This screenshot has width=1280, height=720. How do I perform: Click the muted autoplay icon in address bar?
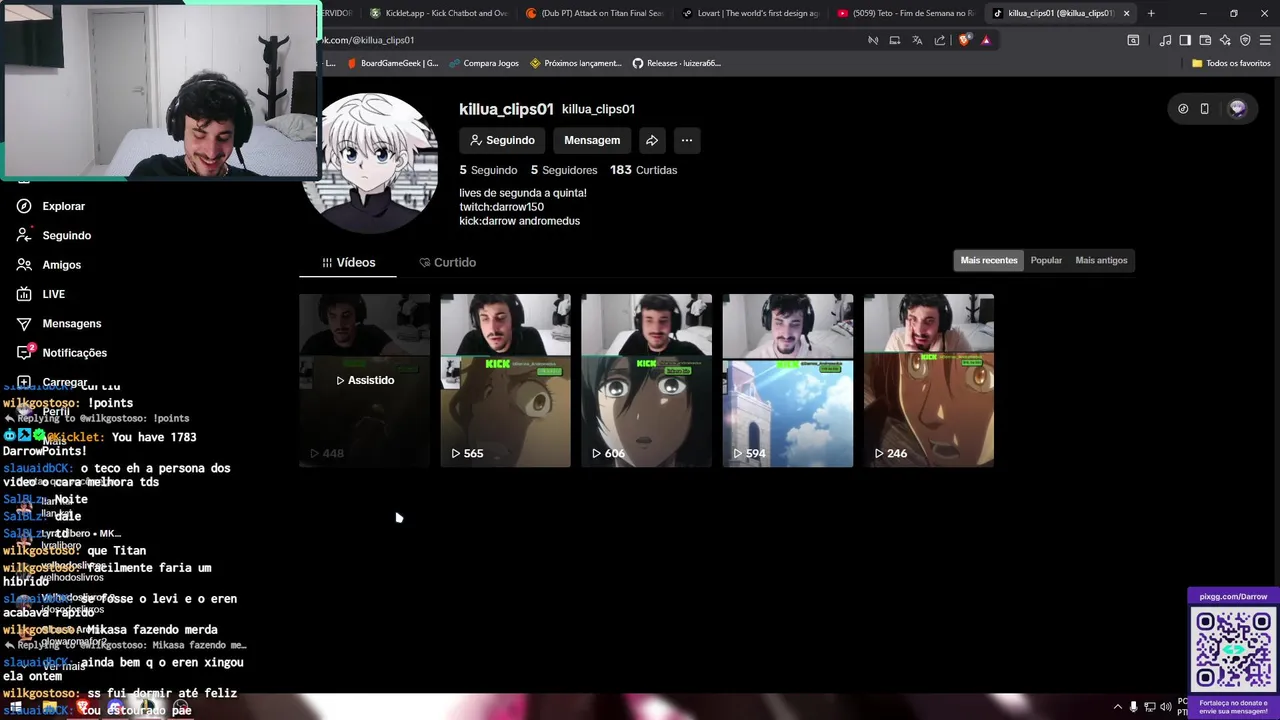(873, 40)
